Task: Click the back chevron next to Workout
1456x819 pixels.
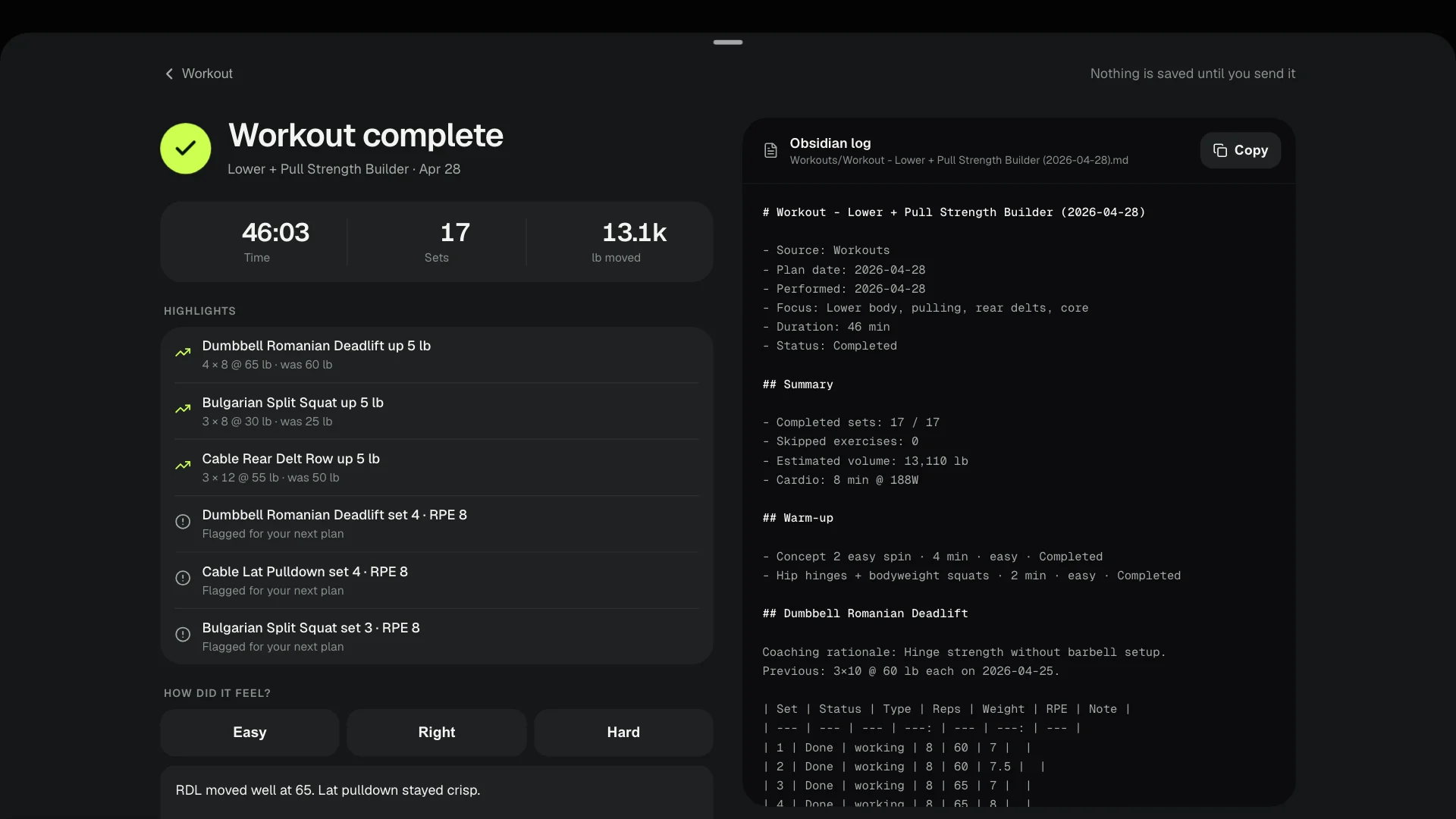Action: tap(169, 74)
